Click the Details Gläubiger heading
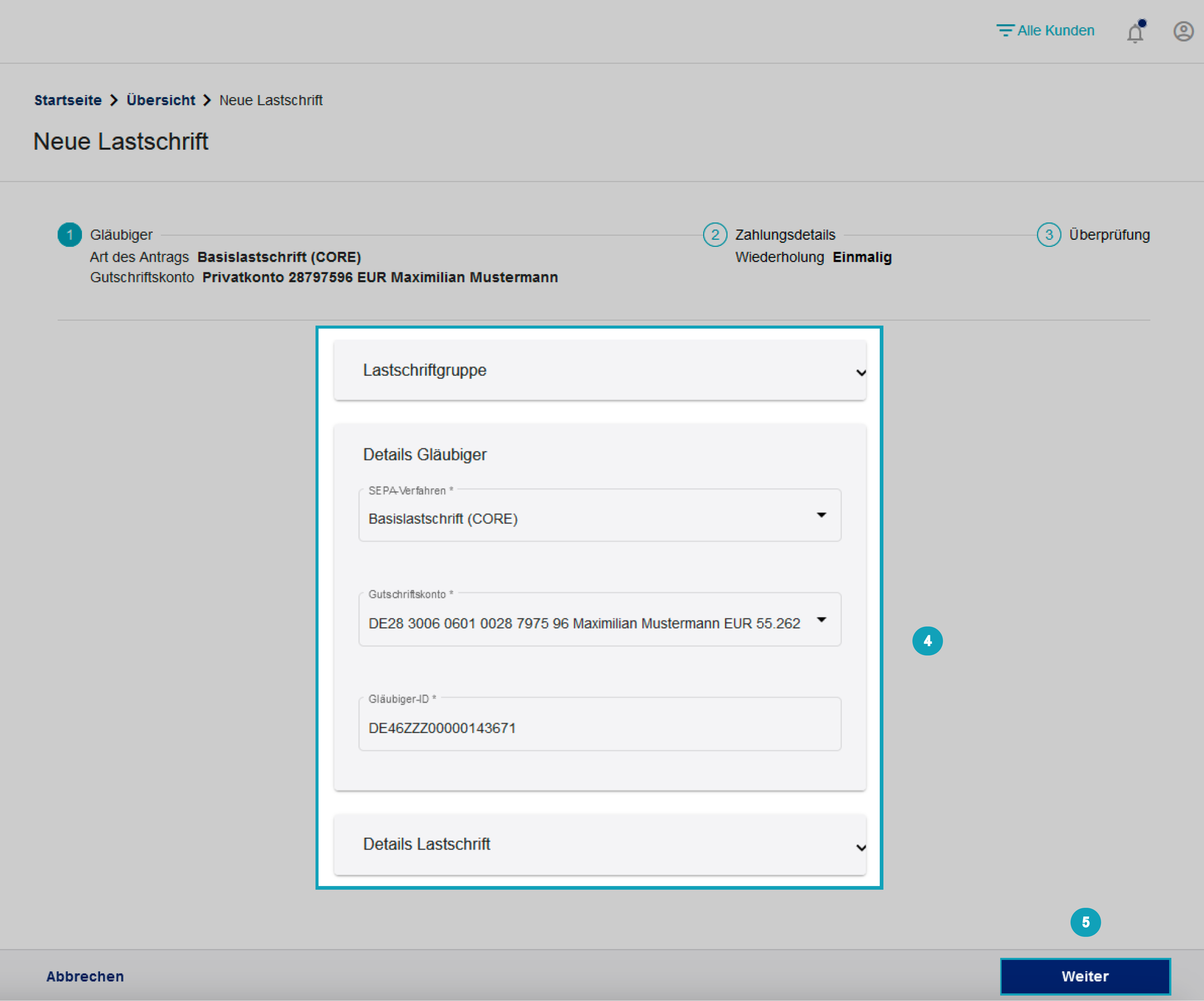 click(x=425, y=455)
